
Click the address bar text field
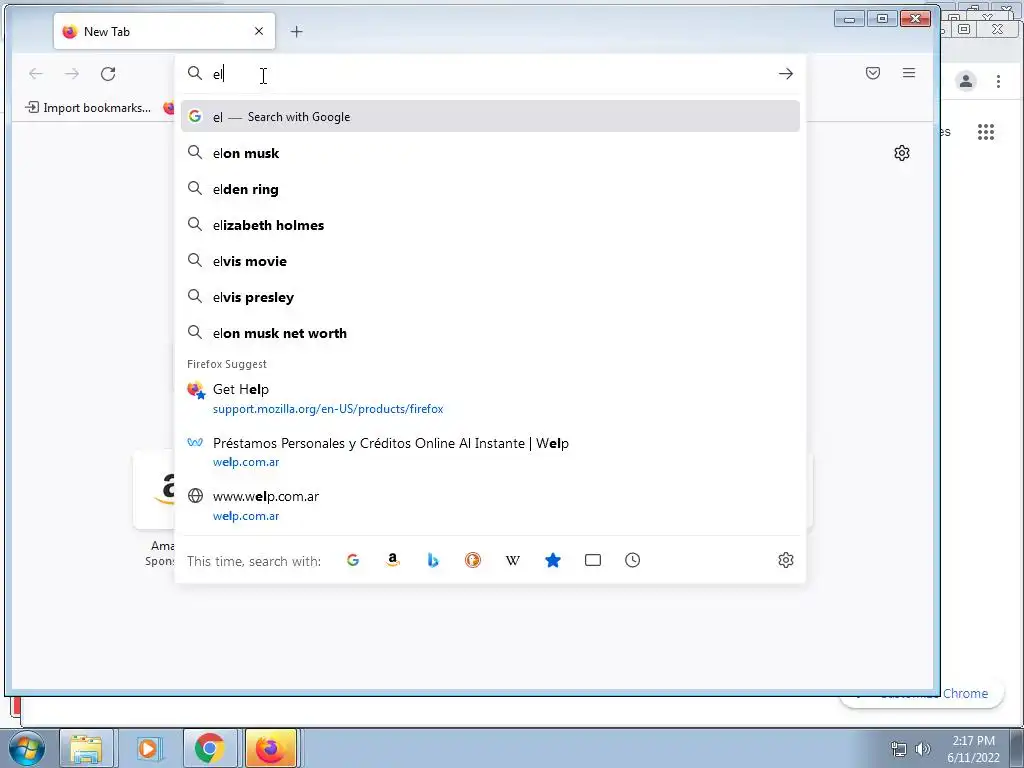tap(490, 74)
